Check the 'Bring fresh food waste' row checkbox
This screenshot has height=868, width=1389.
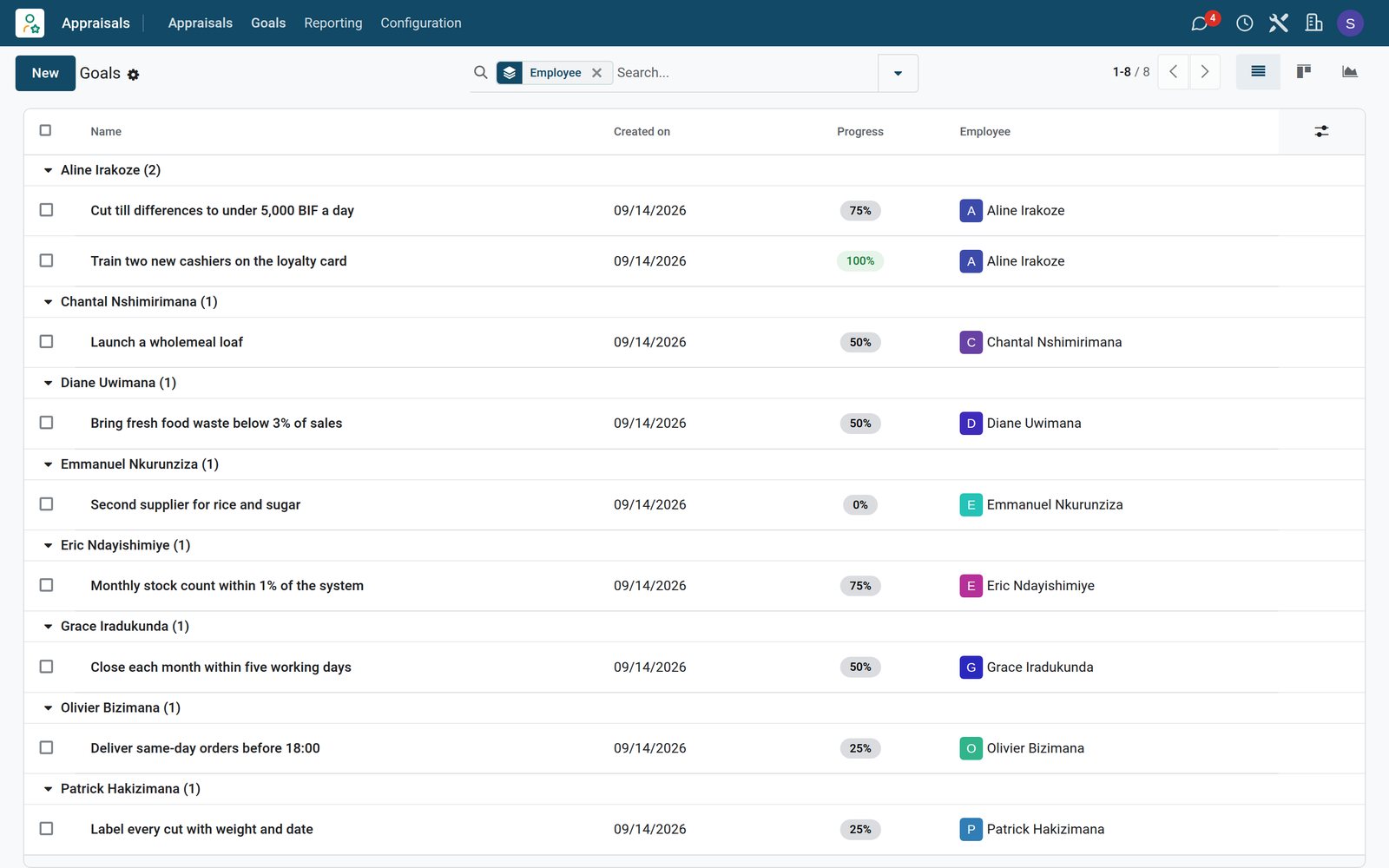point(46,423)
